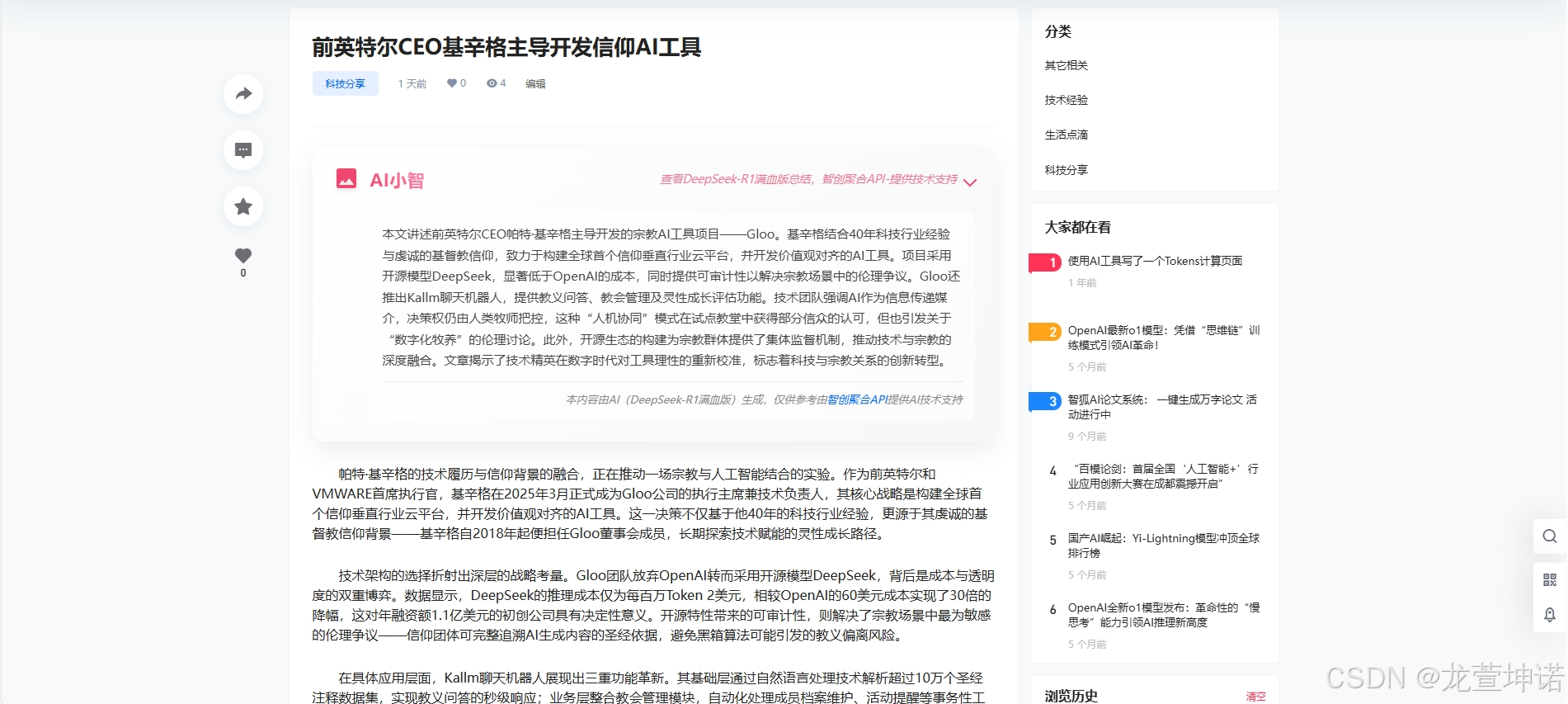Click the orange rank 2 badge
Image resolution: width=1568 pixels, height=704 pixels.
[1045, 332]
